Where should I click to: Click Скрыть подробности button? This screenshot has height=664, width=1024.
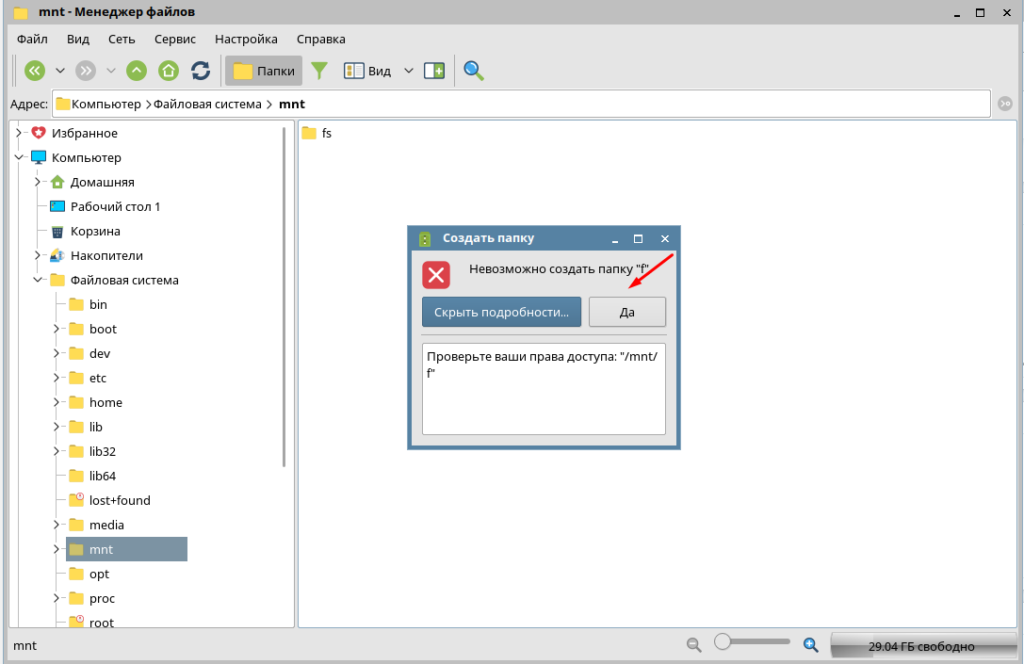click(x=501, y=312)
